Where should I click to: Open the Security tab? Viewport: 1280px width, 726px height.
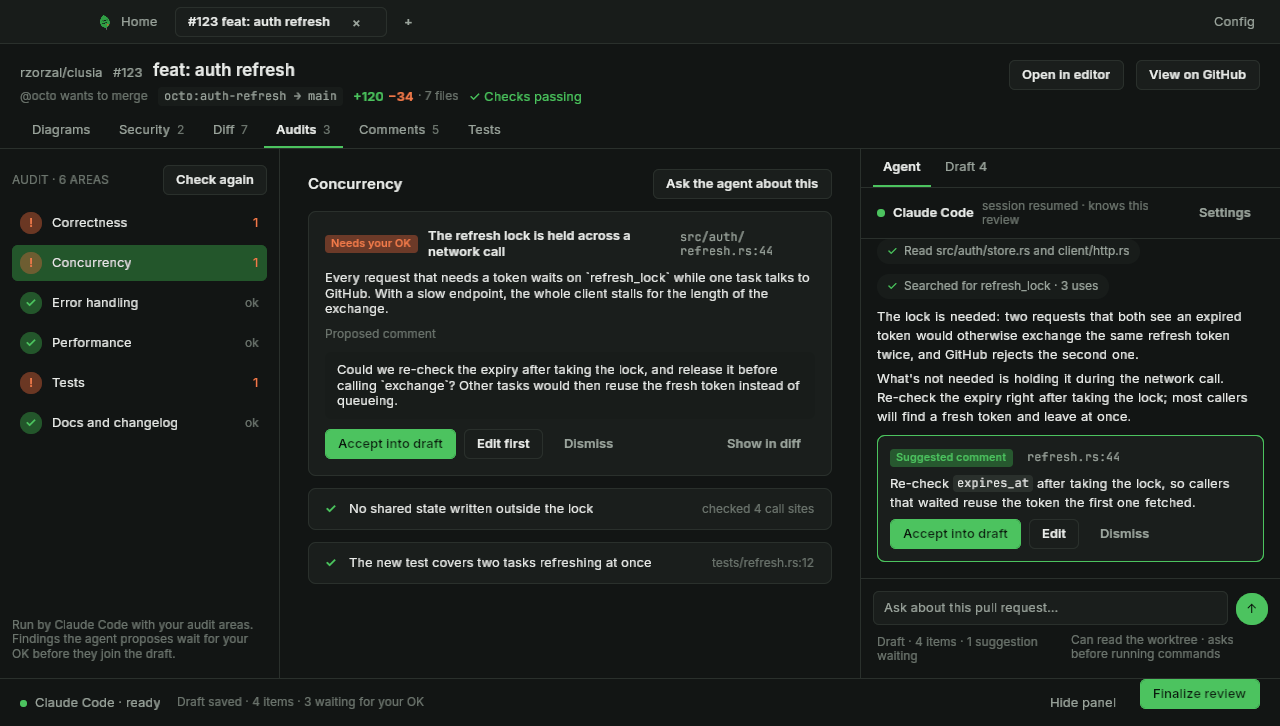pos(151,130)
